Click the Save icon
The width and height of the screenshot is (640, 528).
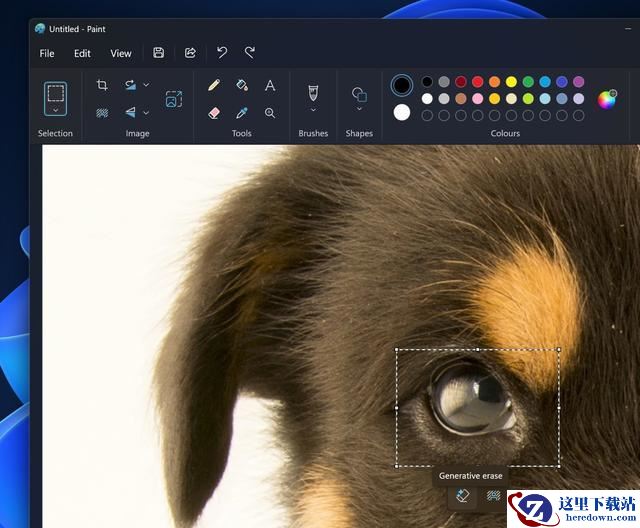[158, 53]
